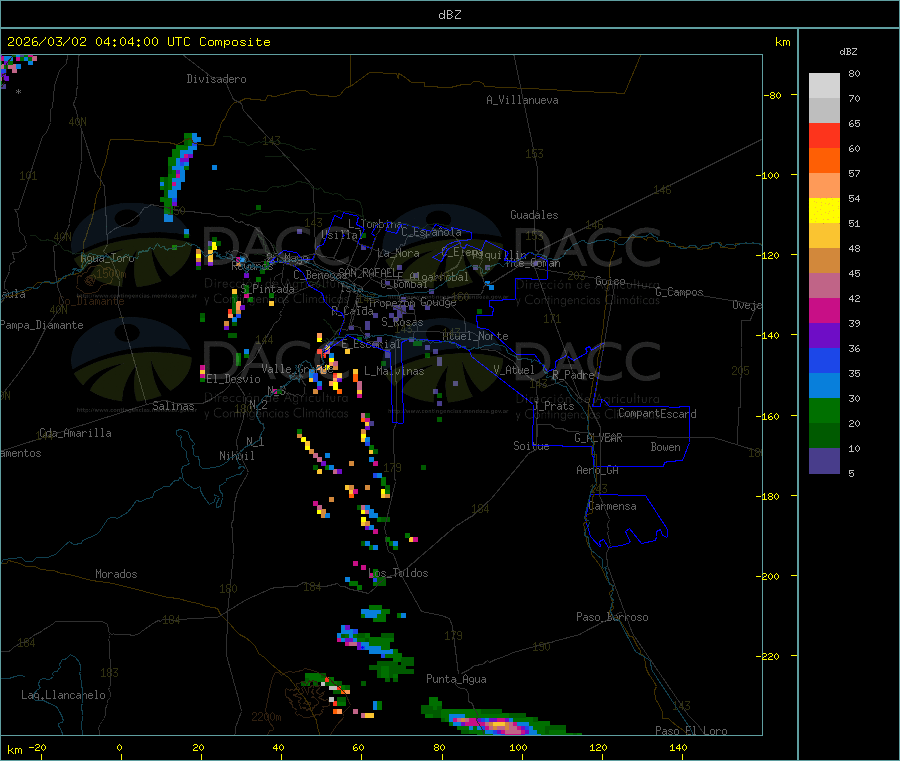
Task: Click the Morados place label
Action: point(116,574)
